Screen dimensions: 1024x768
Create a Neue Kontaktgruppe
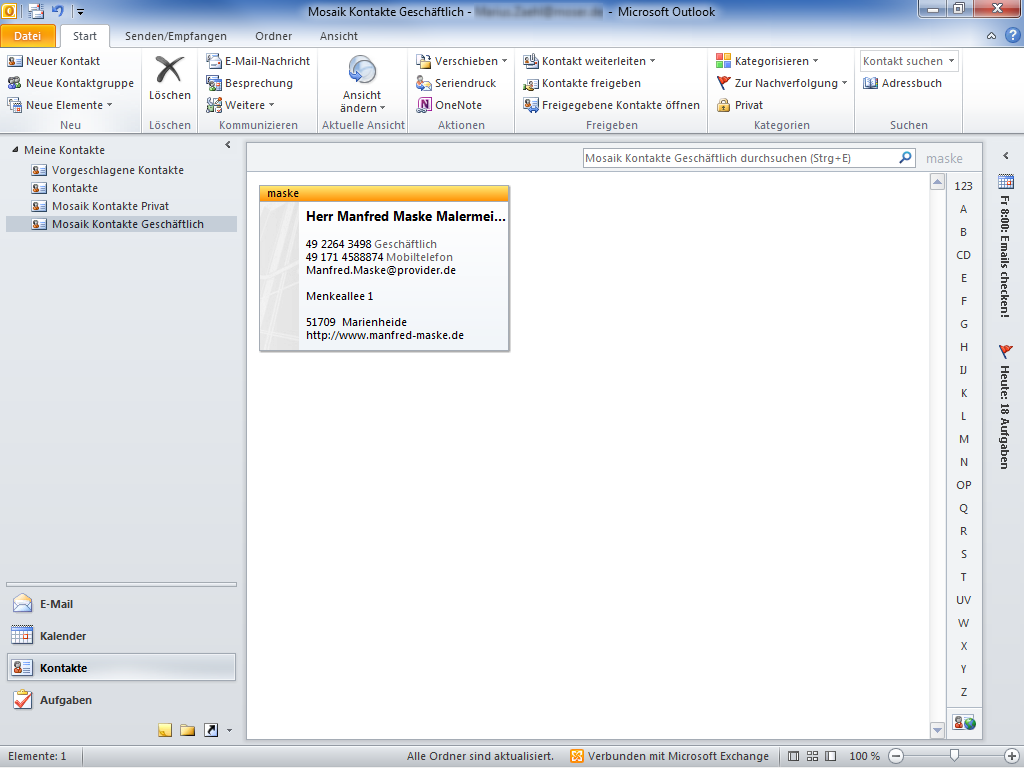pyautogui.click(x=71, y=83)
